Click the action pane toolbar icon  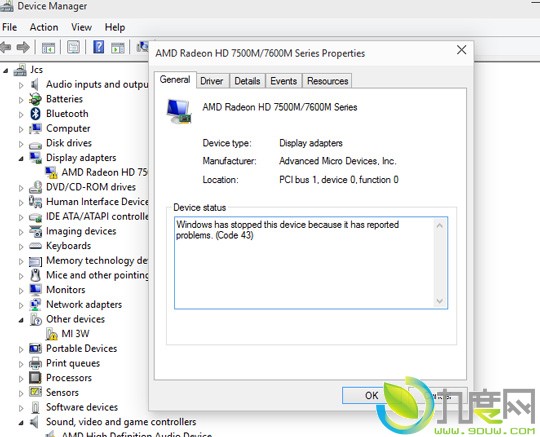coord(118,48)
